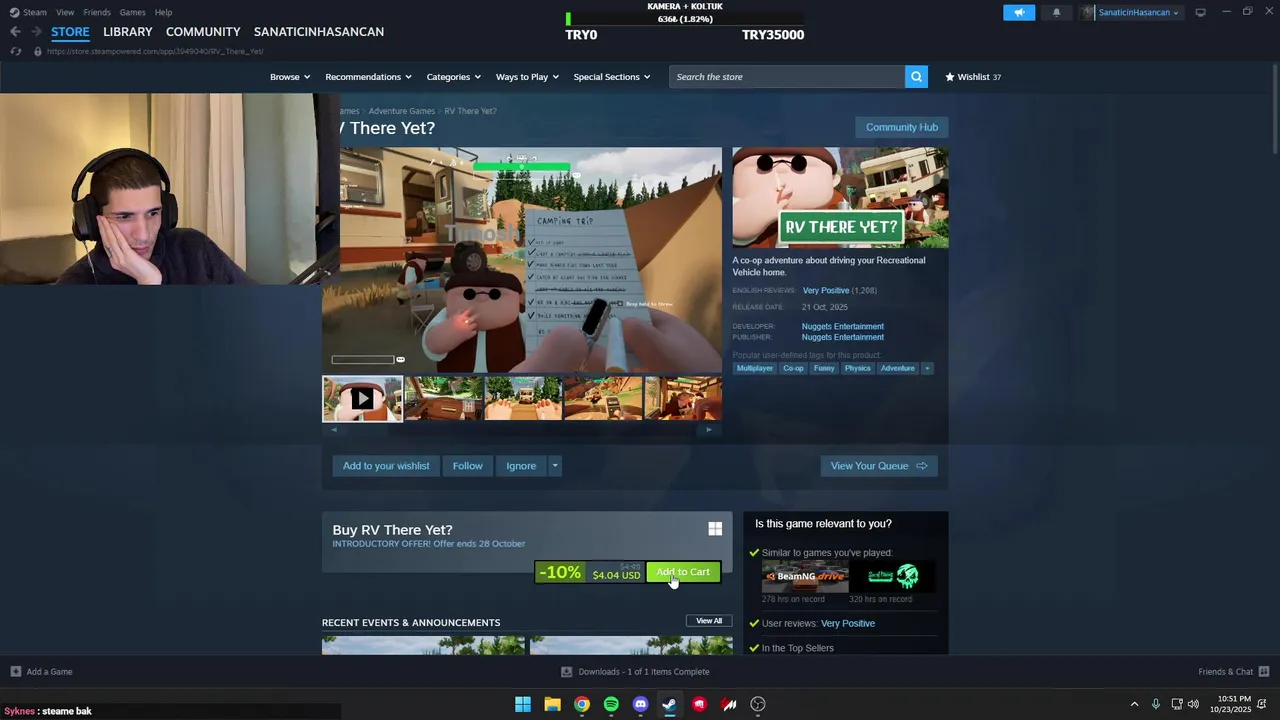Click the microphone tray icon
The height and width of the screenshot is (720, 1280).
[x=1156, y=704]
